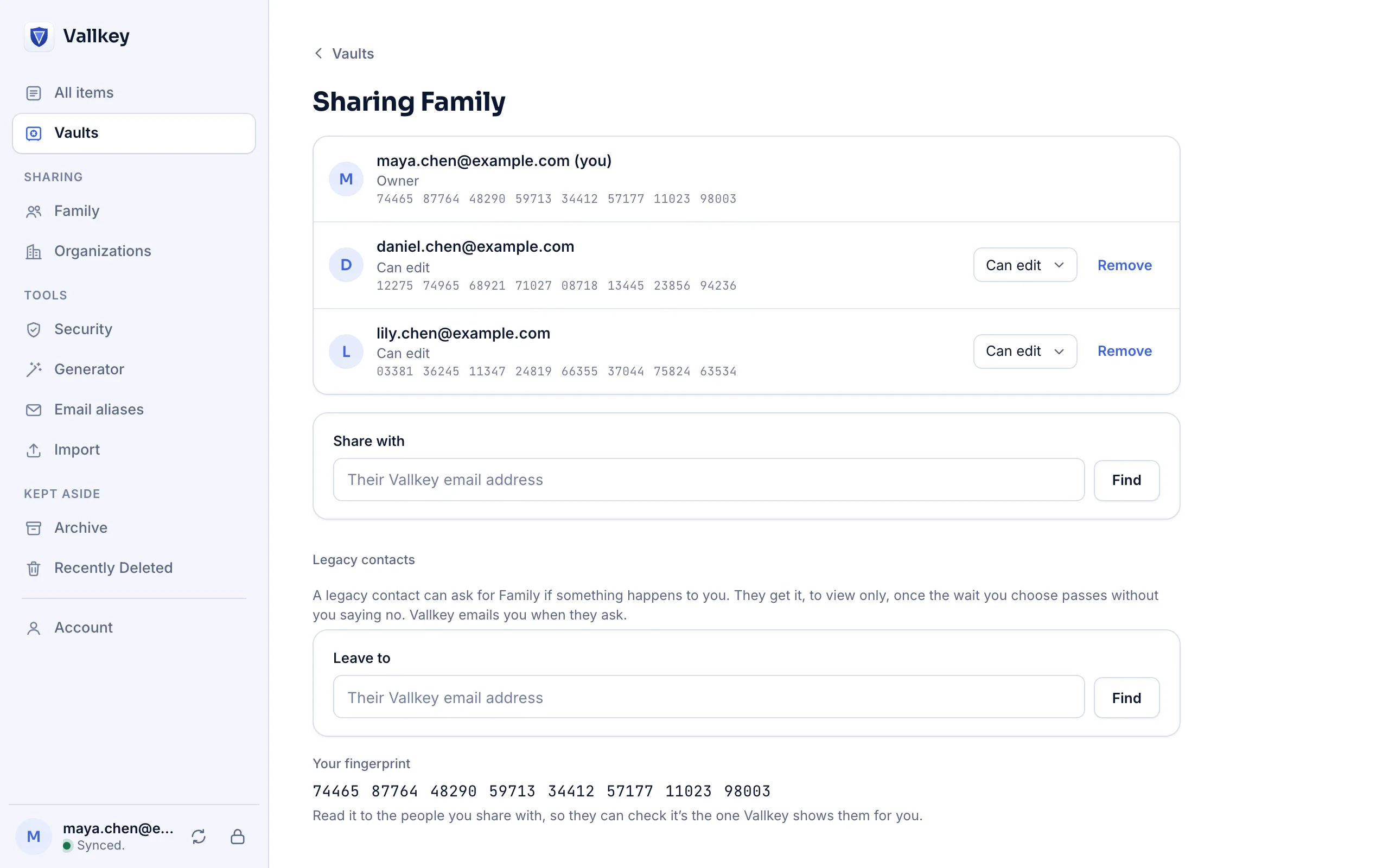This screenshot has width=1389, height=868.
Task: Click the M avatar in bottom account bar
Action: pos(34,837)
